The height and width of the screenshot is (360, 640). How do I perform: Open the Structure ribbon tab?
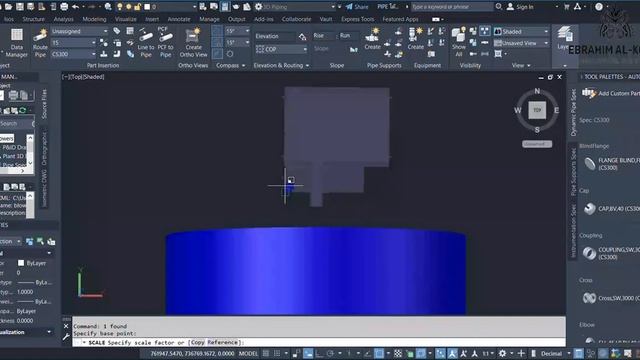point(33,19)
